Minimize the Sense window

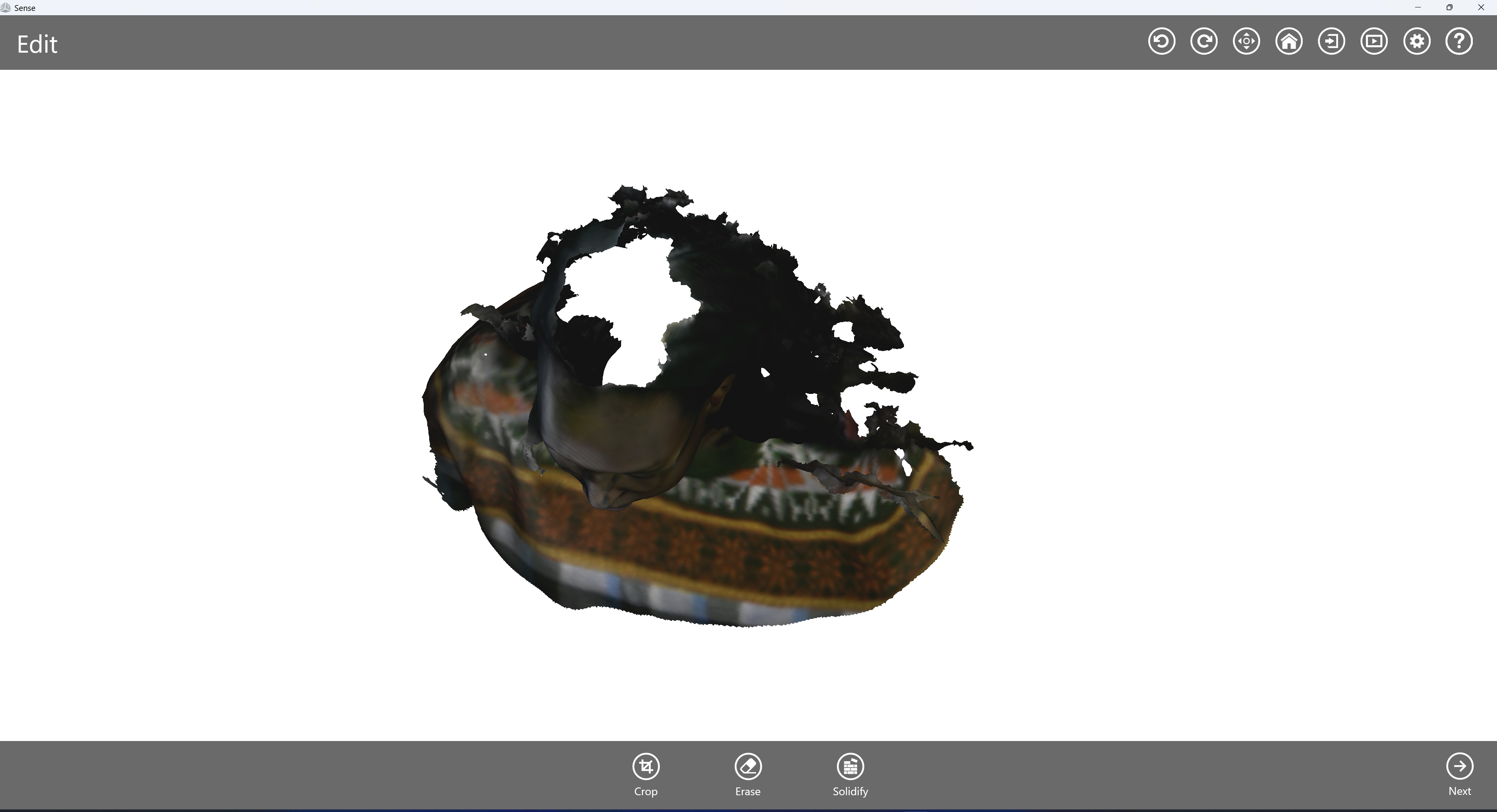(1417, 7)
